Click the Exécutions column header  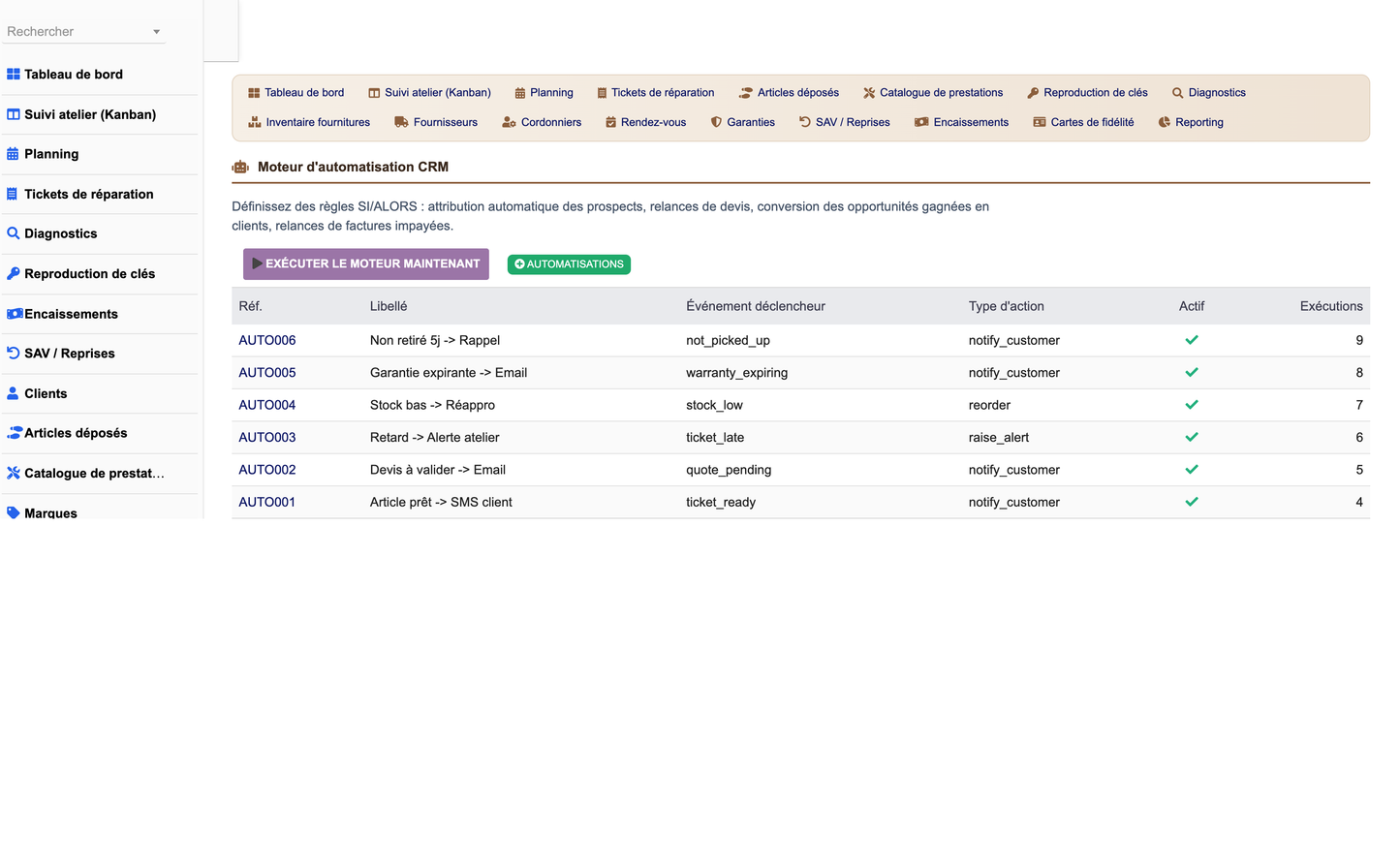pos(1331,306)
